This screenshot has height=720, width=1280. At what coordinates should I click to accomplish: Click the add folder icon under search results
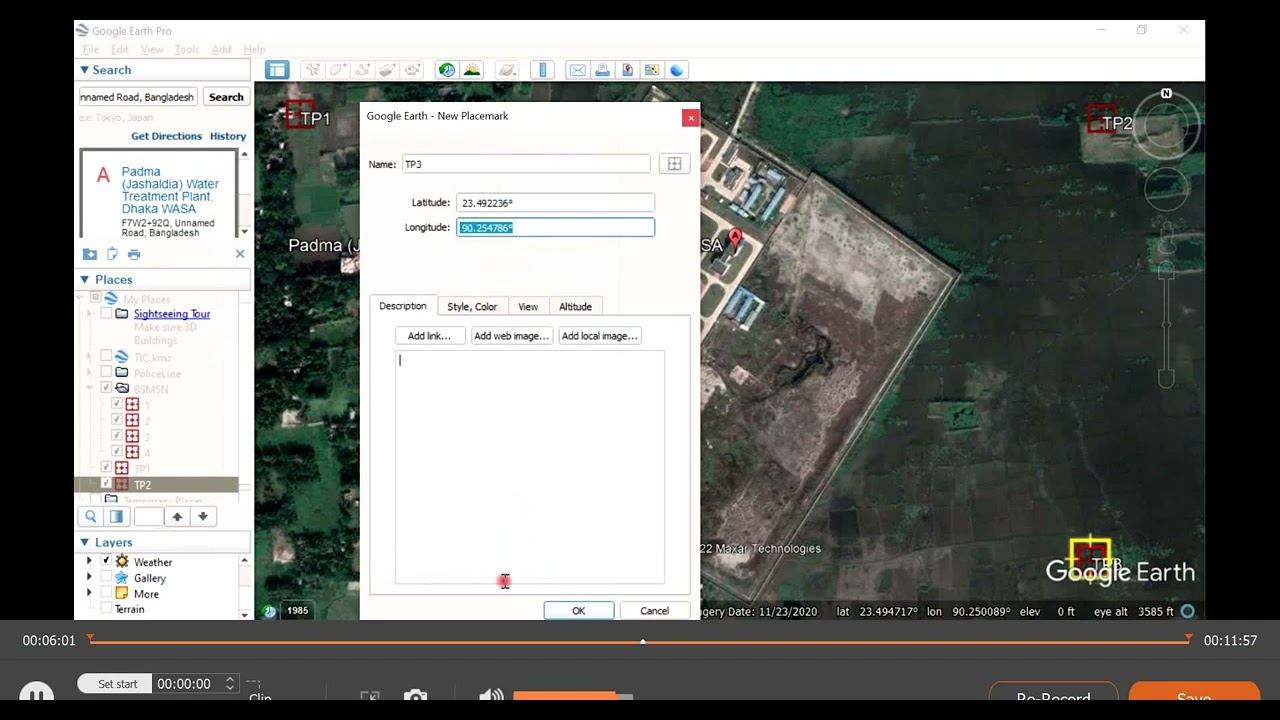[90, 254]
